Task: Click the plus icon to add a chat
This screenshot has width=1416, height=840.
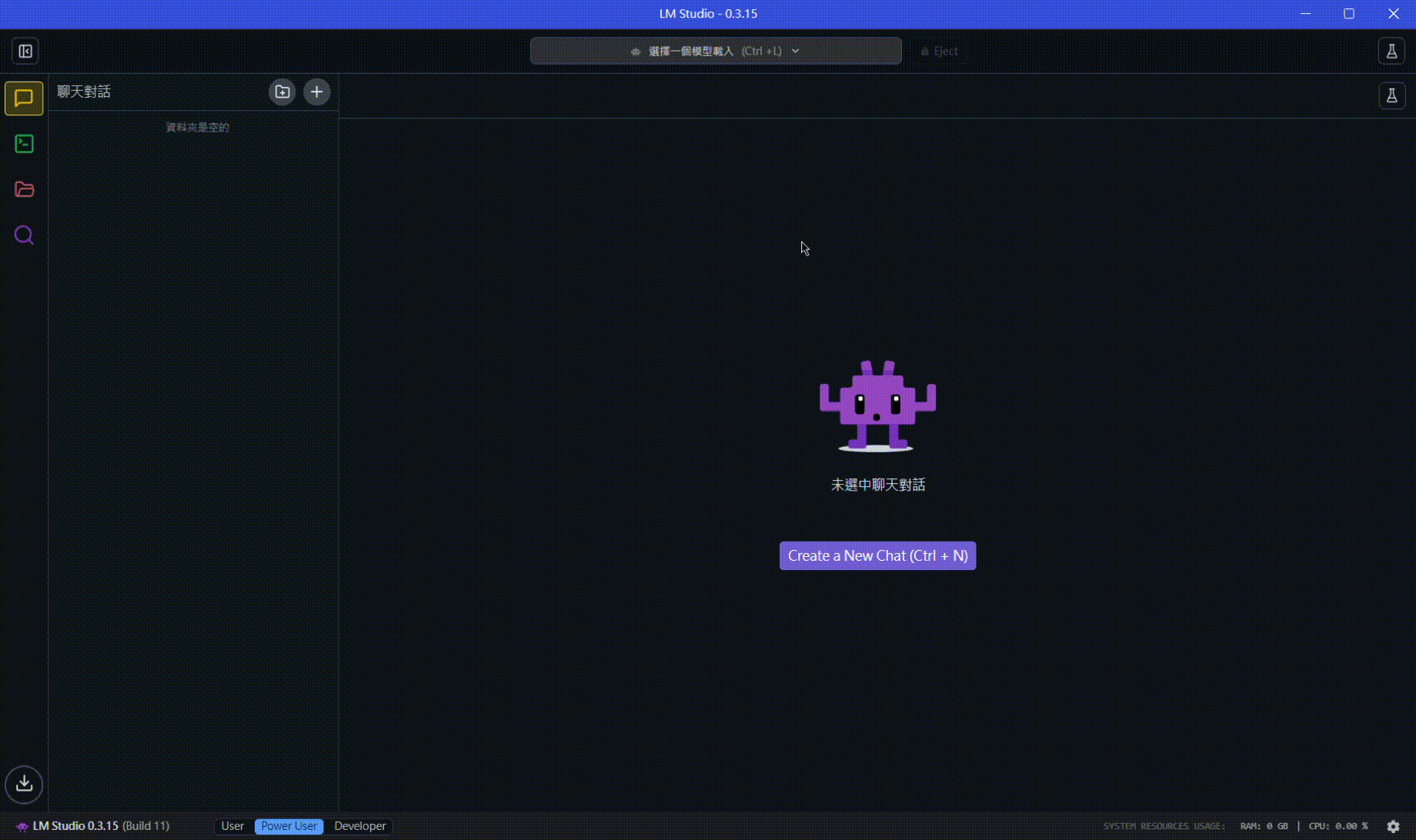Action: pos(316,92)
